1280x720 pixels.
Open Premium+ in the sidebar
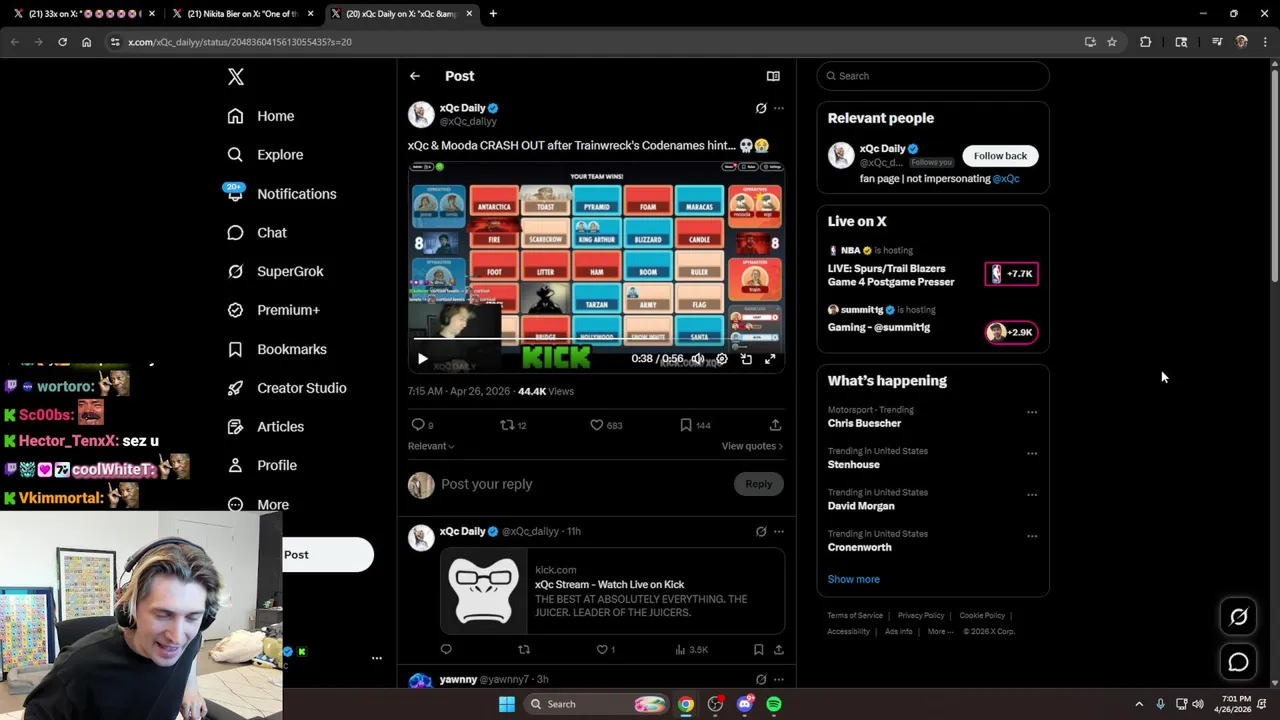(273, 310)
